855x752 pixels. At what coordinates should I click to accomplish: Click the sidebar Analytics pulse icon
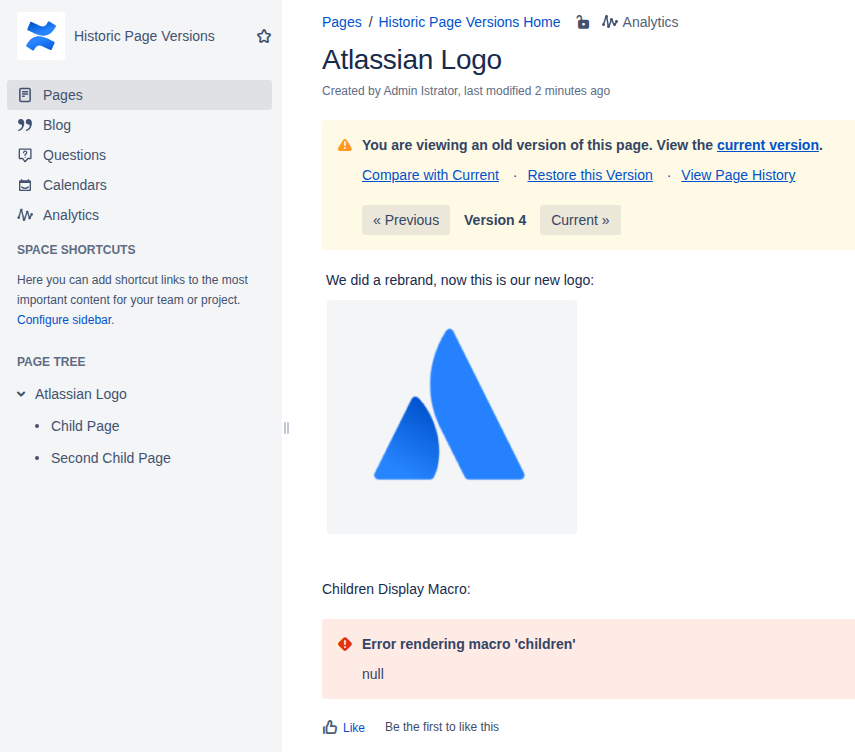pos(25,215)
